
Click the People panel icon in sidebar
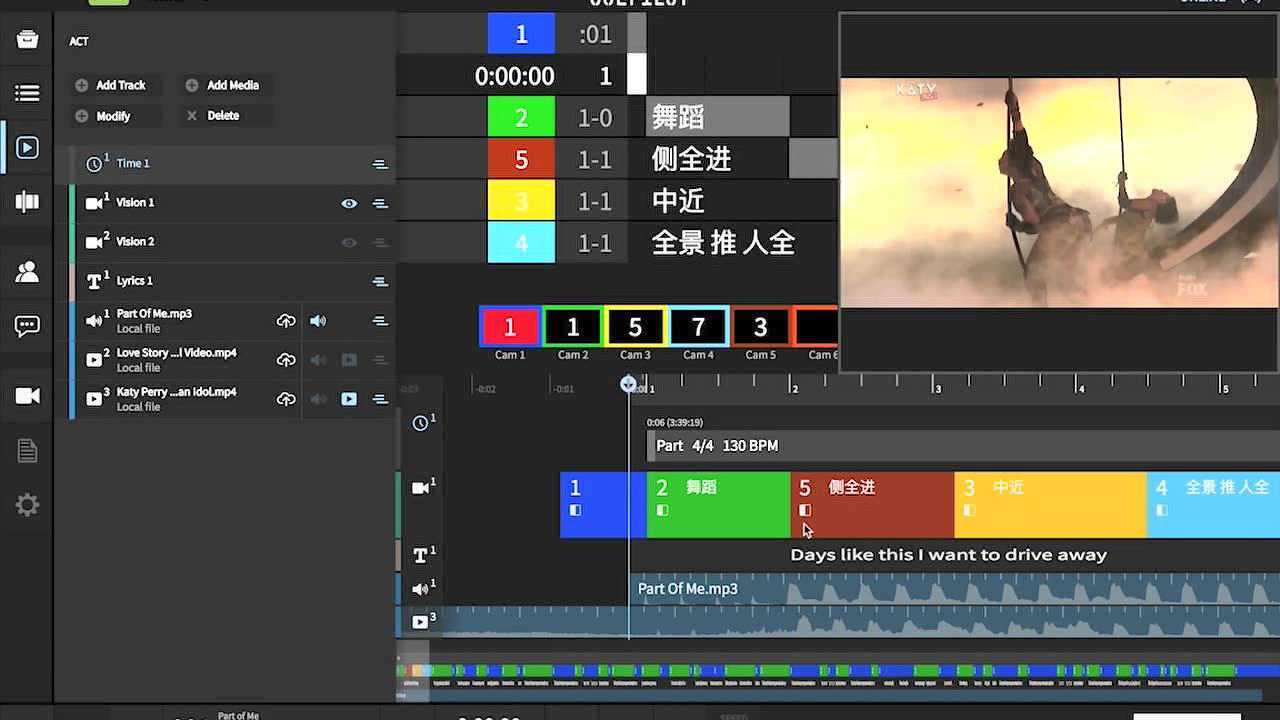(27, 270)
